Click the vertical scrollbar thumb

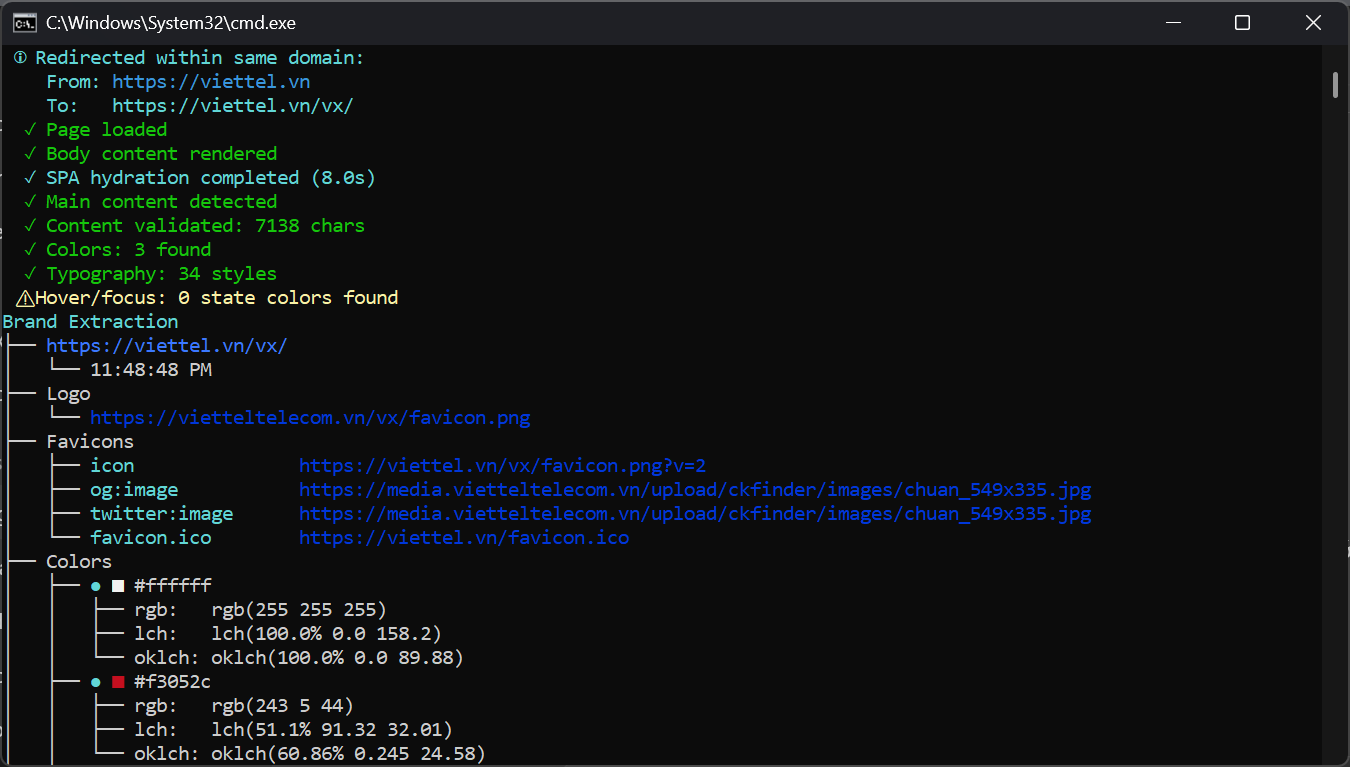[x=1336, y=85]
